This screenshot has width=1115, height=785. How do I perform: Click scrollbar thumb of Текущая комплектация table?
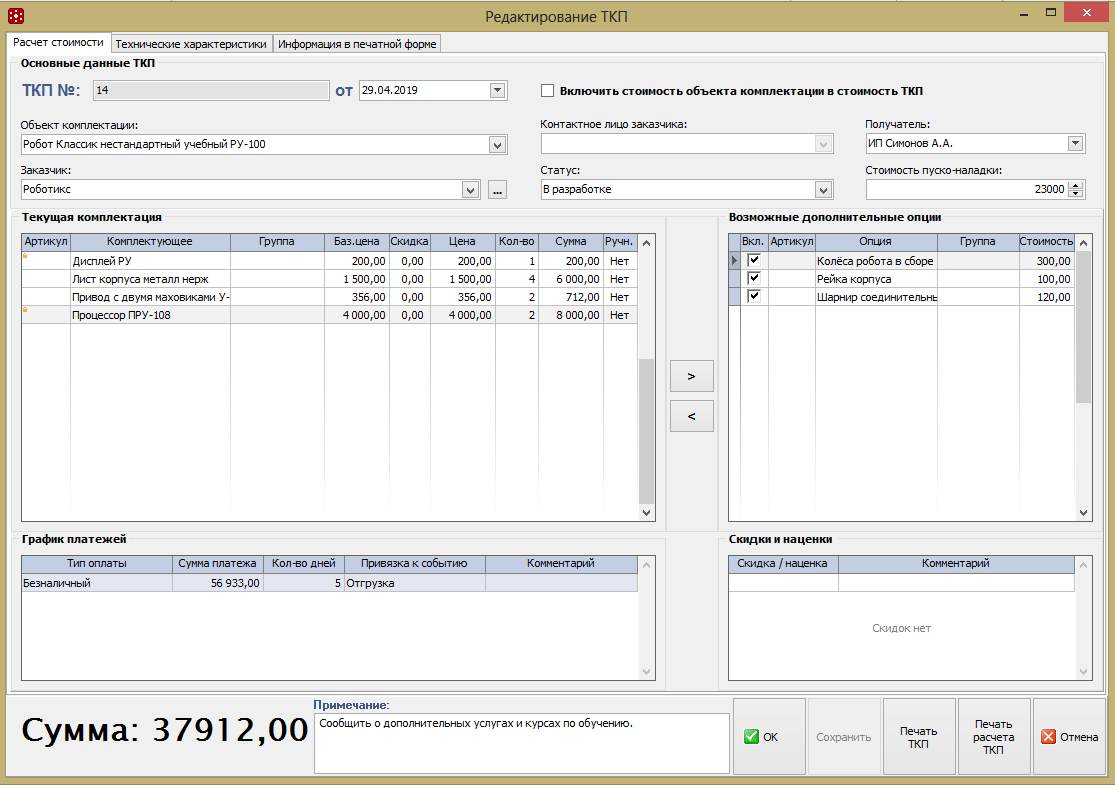click(x=646, y=431)
